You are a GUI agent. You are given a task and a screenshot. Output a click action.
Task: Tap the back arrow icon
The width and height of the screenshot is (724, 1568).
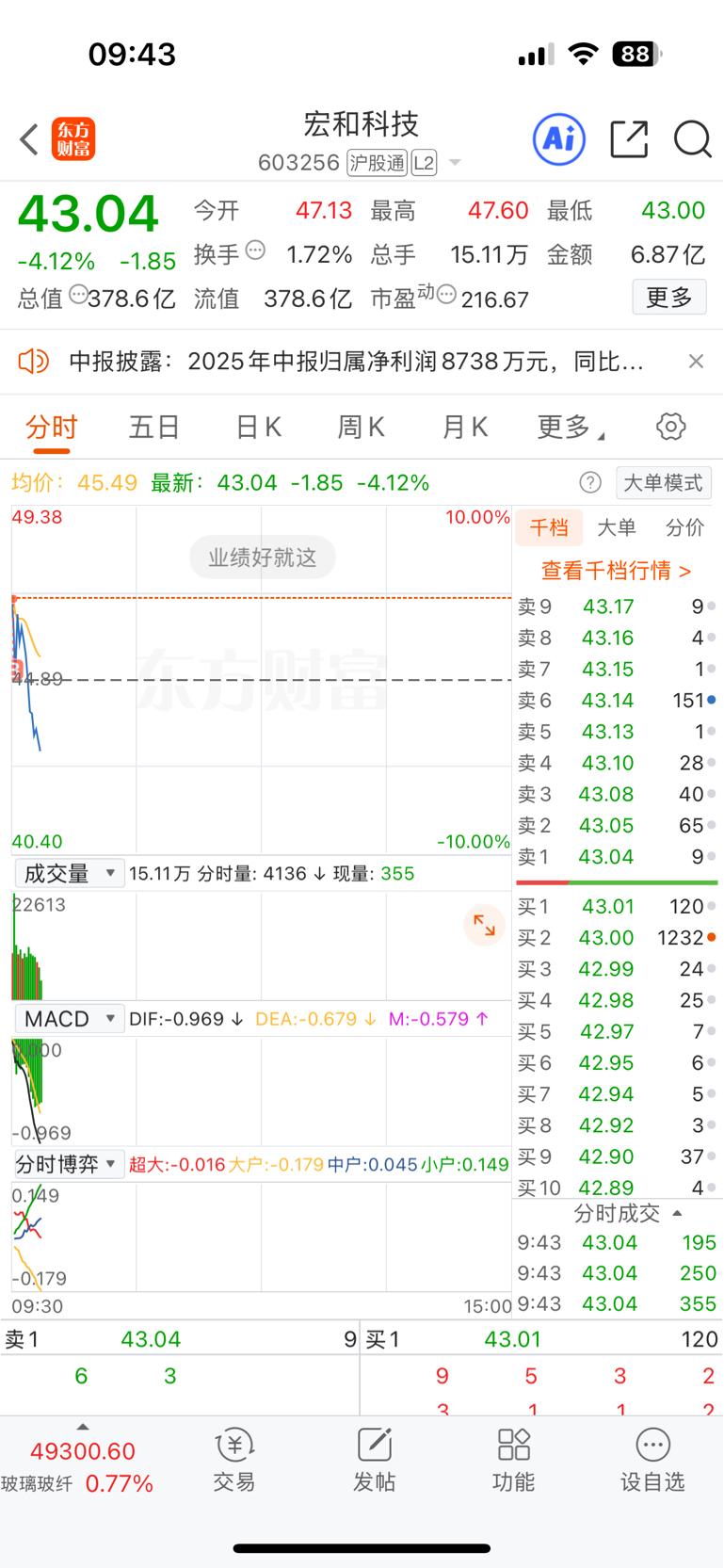tap(29, 139)
